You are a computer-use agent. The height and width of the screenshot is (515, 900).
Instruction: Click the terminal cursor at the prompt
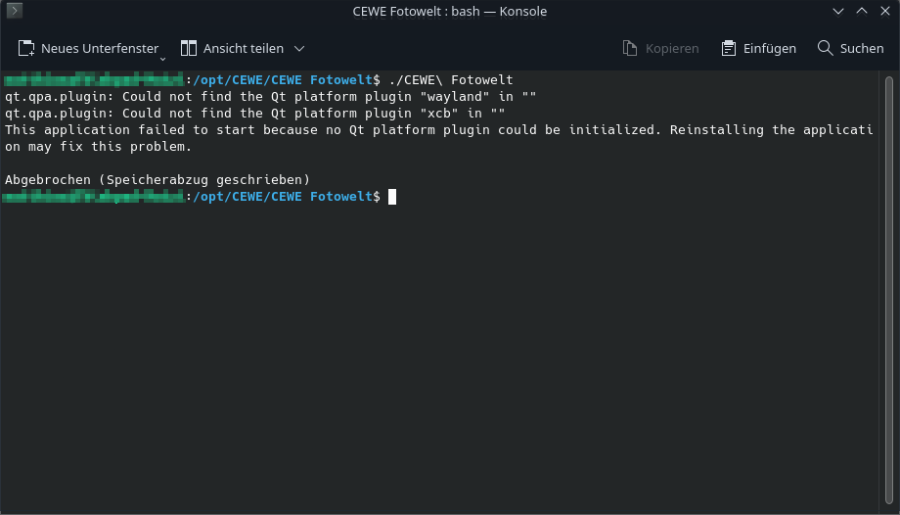tap(392, 197)
